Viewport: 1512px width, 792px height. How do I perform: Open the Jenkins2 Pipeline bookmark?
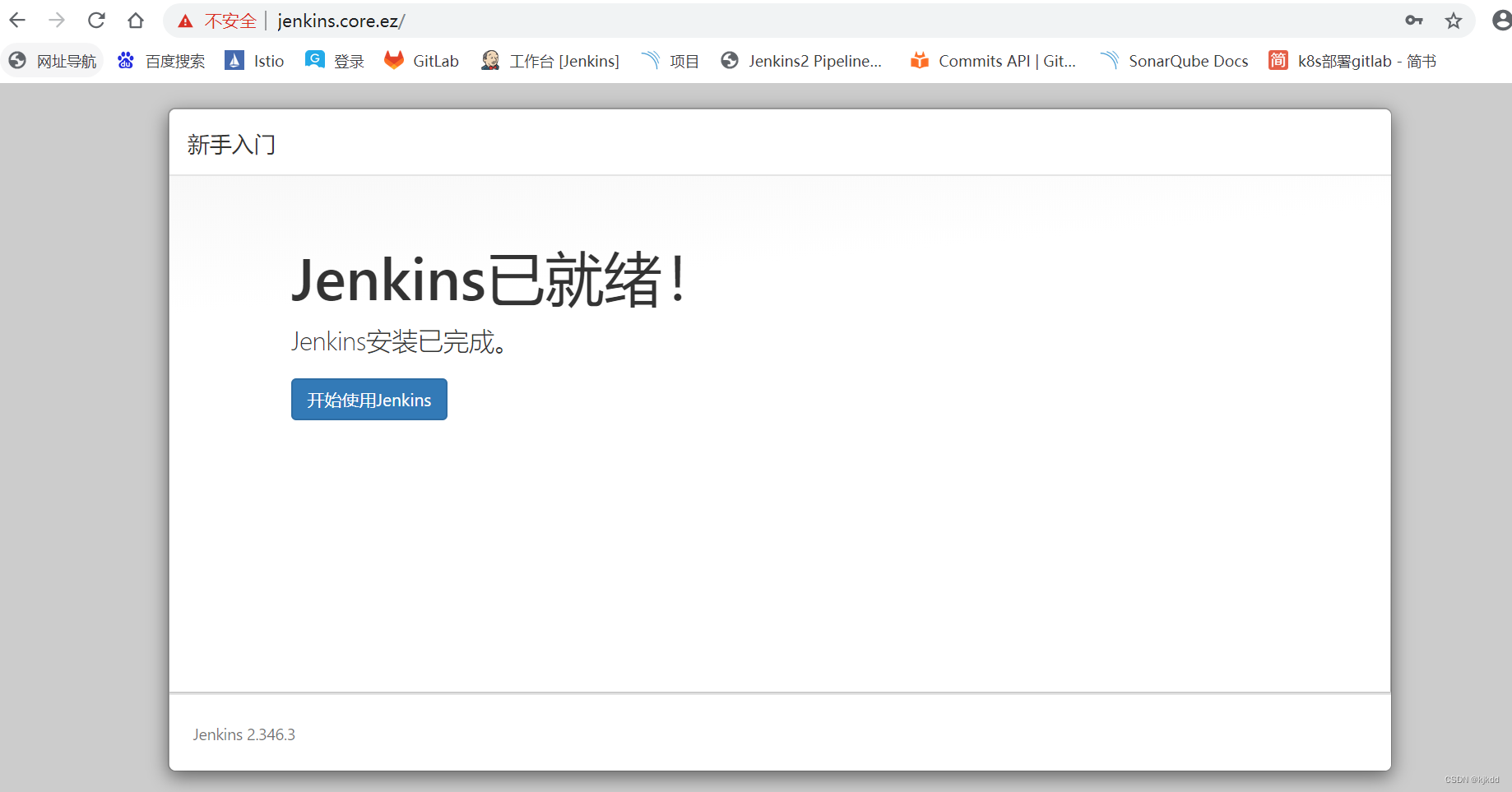(x=801, y=61)
